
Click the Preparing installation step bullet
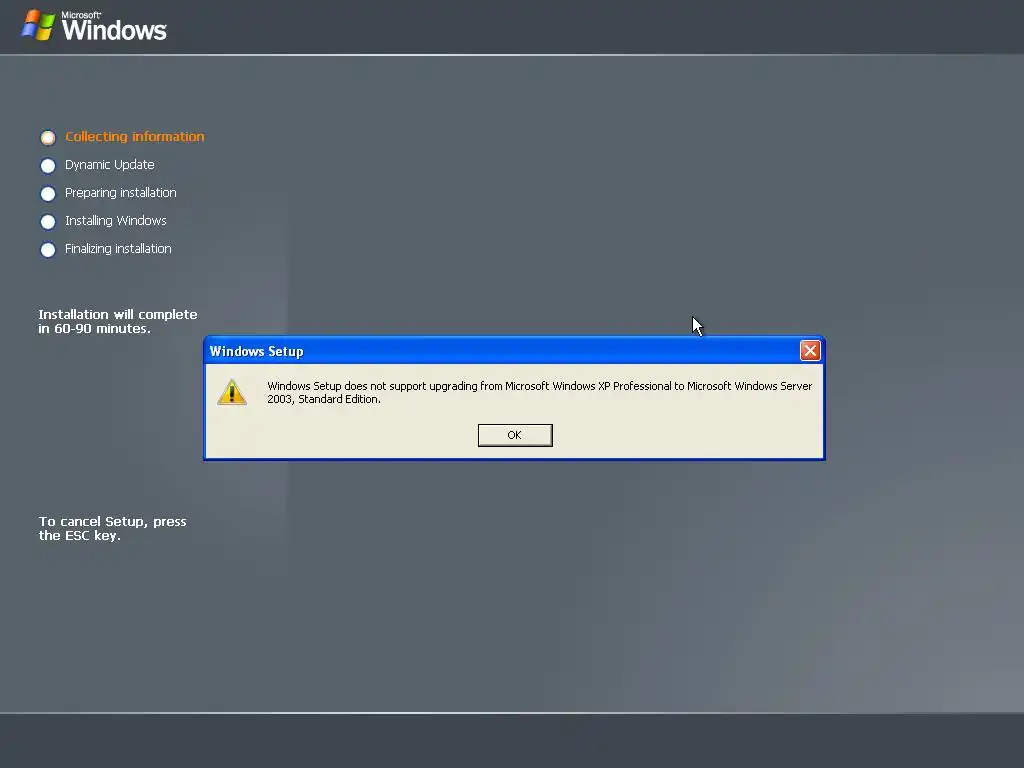click(48, 193)
